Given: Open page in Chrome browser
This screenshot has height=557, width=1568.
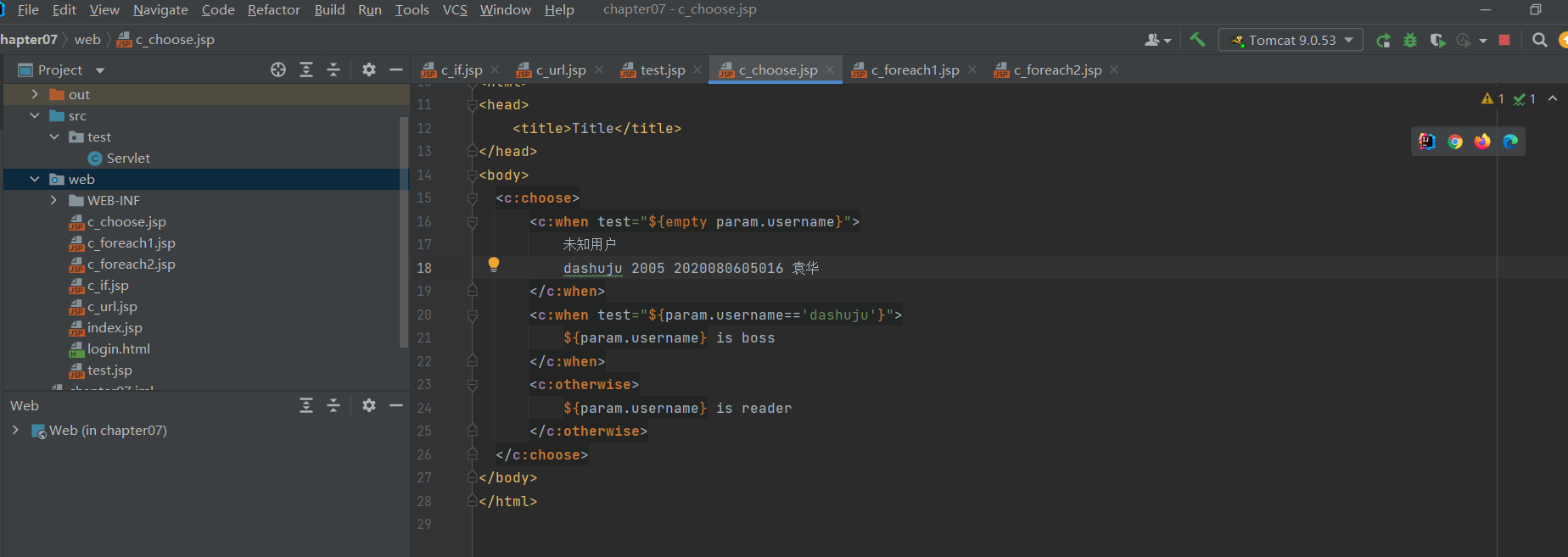Looking at the screenshot, I should click(1455, 142).
